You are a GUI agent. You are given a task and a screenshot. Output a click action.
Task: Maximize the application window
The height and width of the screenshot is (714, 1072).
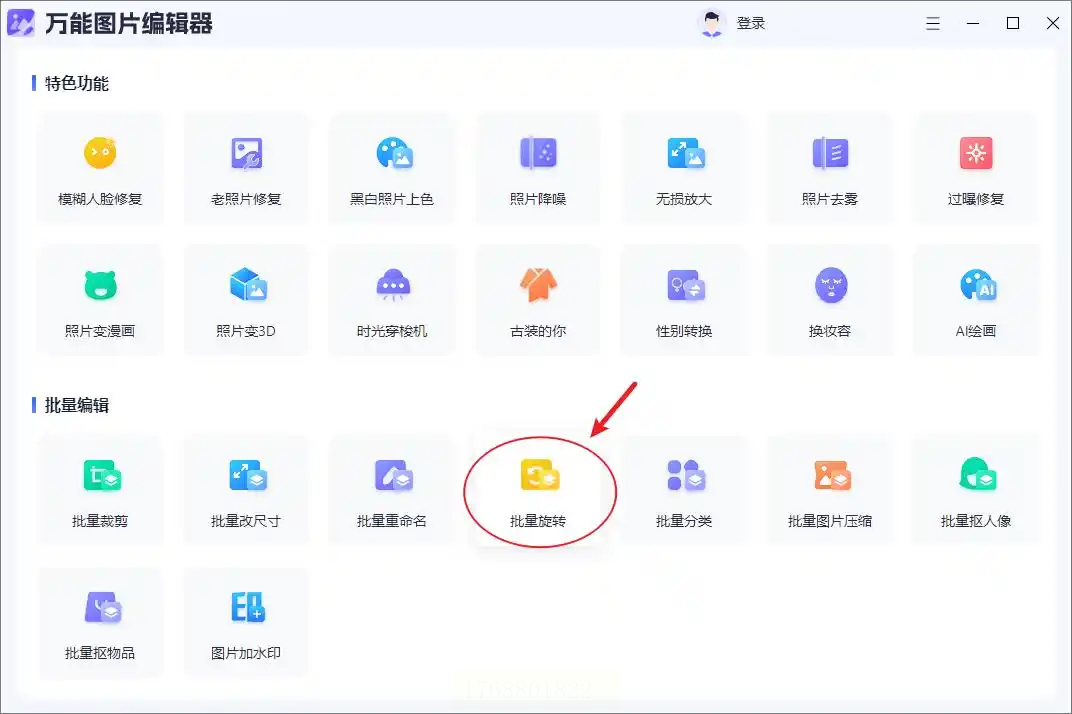coord(1013,23)
